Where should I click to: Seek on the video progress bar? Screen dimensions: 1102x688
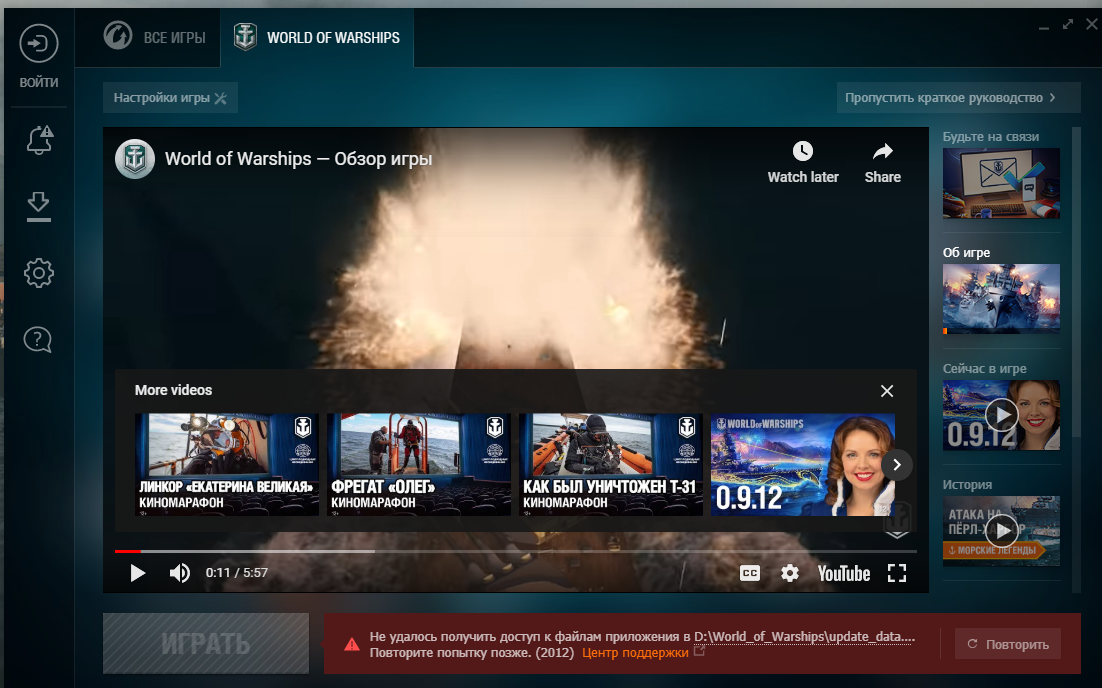[x=516, y=552]
